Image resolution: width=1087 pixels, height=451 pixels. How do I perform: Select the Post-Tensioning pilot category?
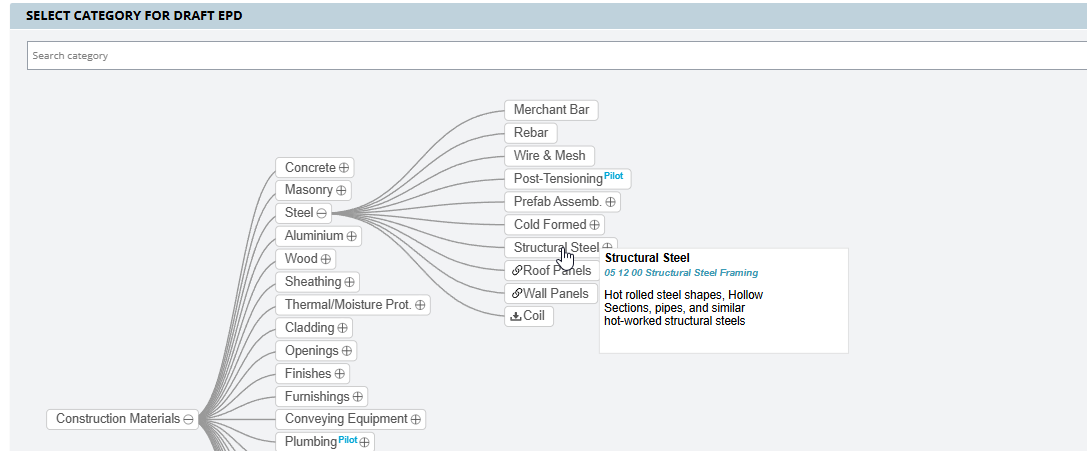click(x=558, y=179)
